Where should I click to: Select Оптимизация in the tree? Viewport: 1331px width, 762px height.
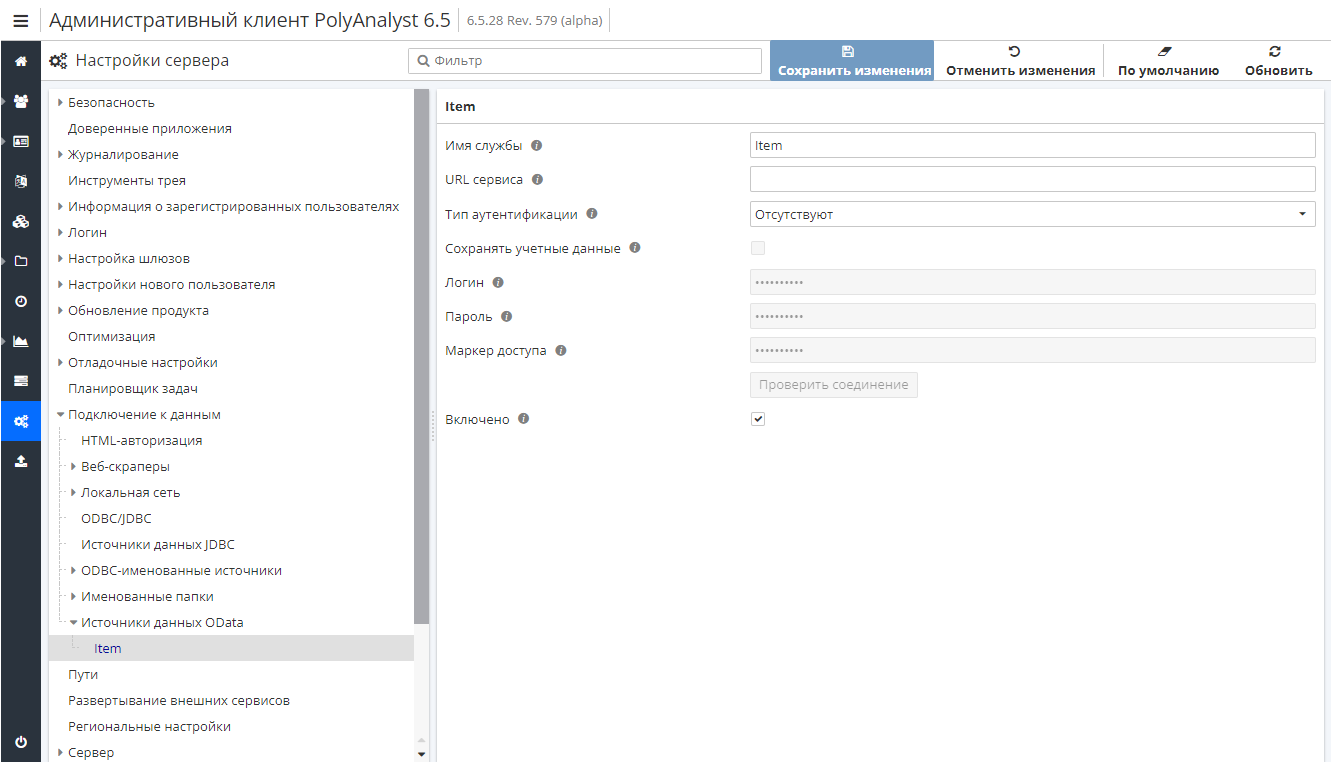click(112, 336)
